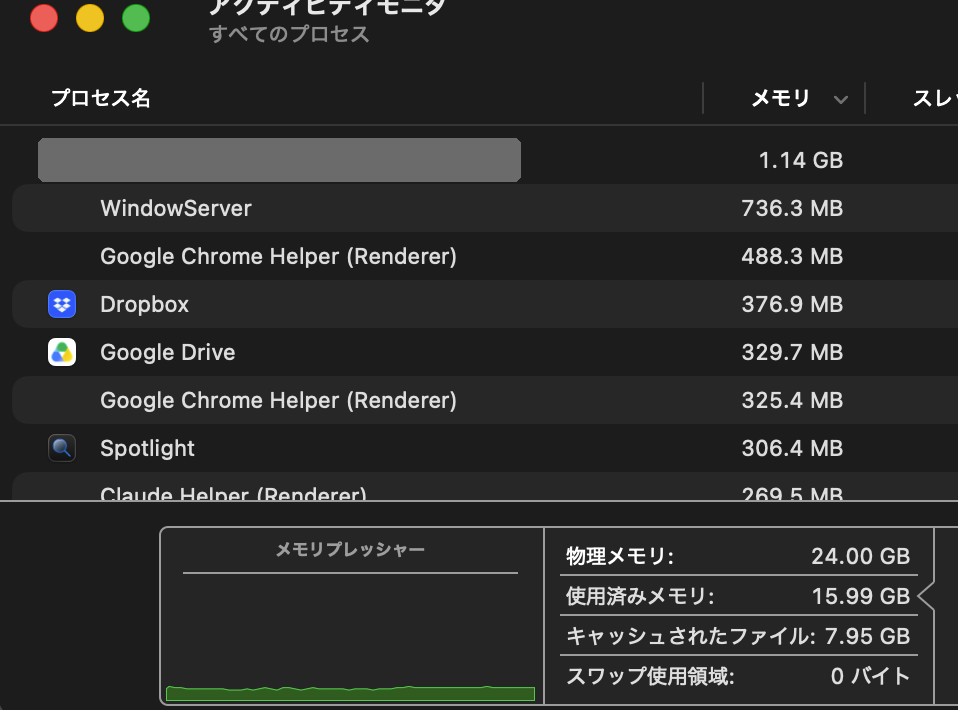Click the 使用済みメモリ 15.99 GB entry
Viewport: 958px width, 710px height.
click(x=738, y=596)
